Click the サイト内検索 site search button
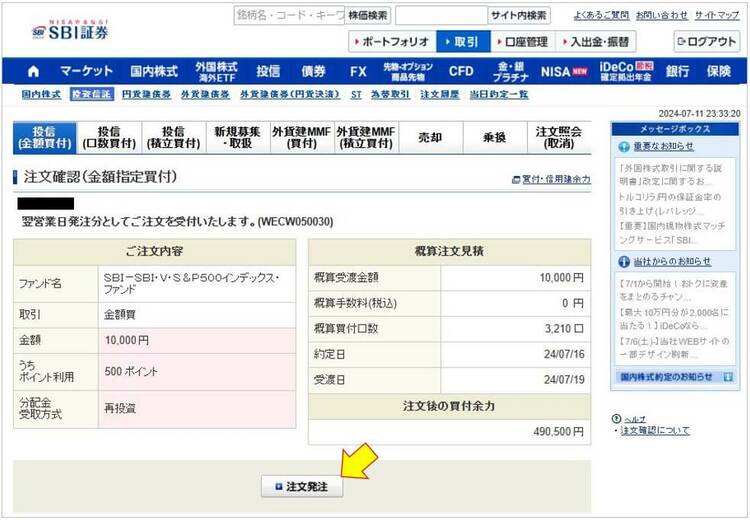The height and width of the screenshot is (520, 750). pyautogui.click(x=518, y=15)
